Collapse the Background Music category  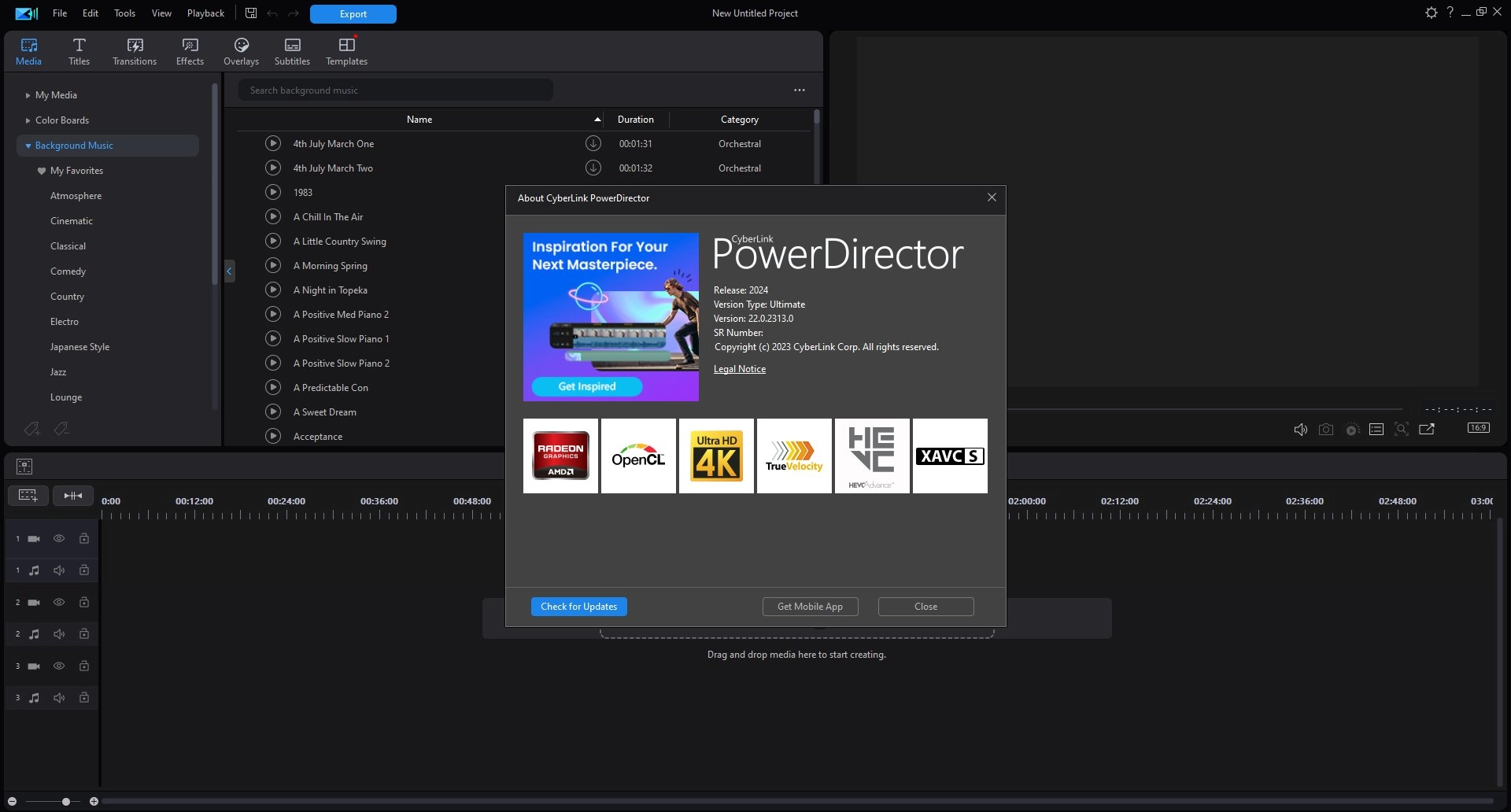coord(28,146)
